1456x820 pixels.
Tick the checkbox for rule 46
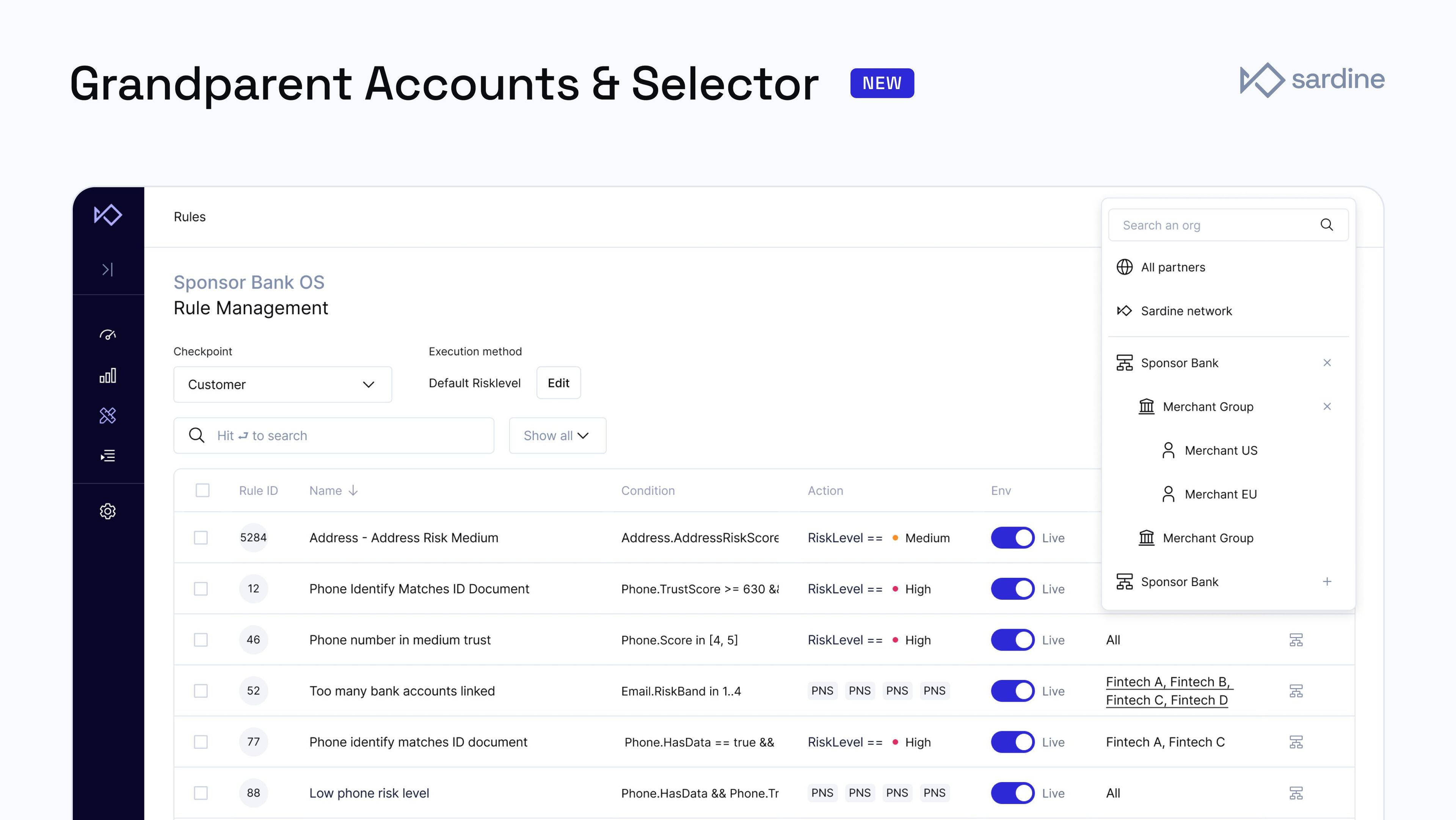201,640
